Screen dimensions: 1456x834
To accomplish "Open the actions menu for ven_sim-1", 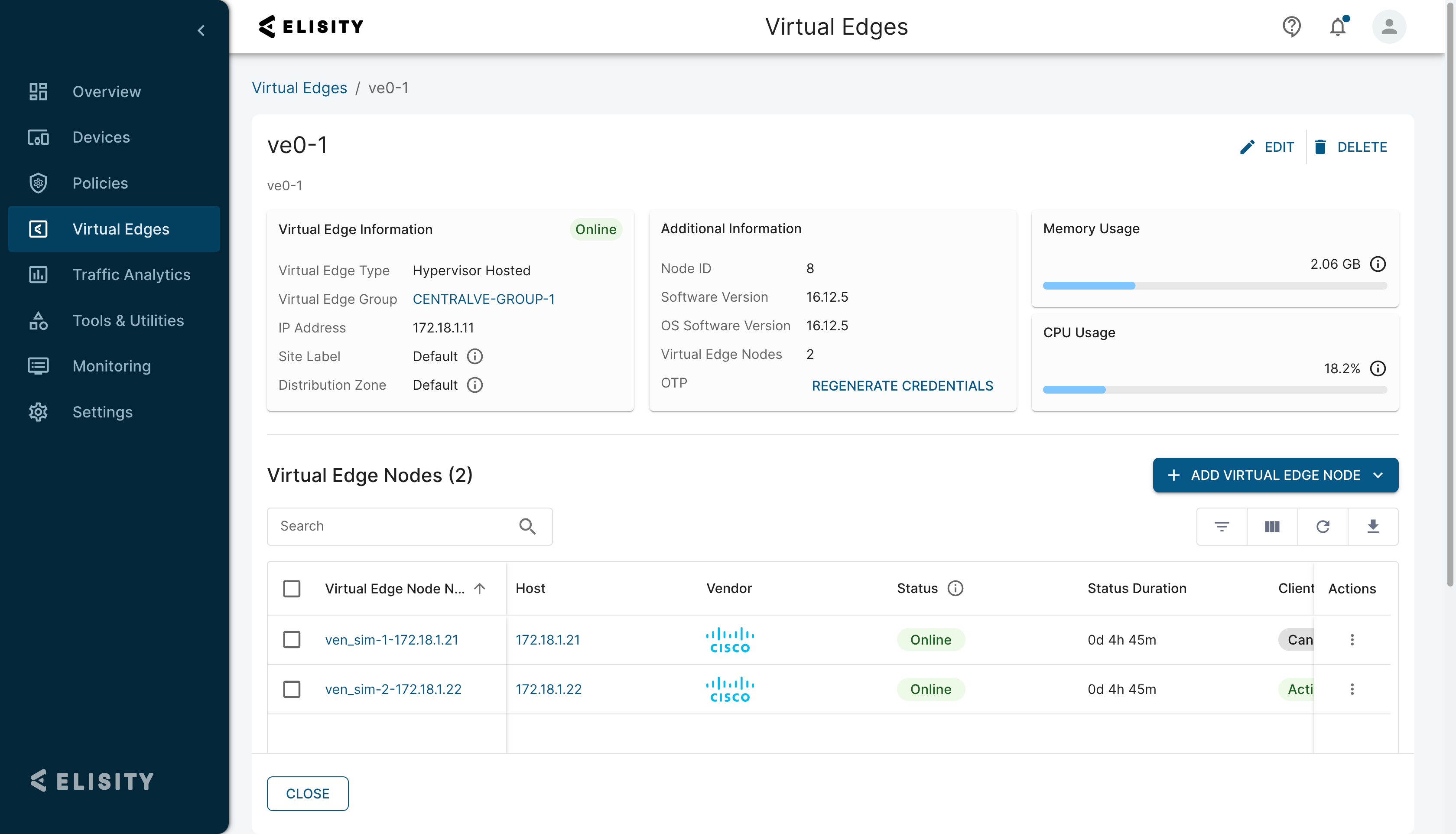I will pos(1352,639).
